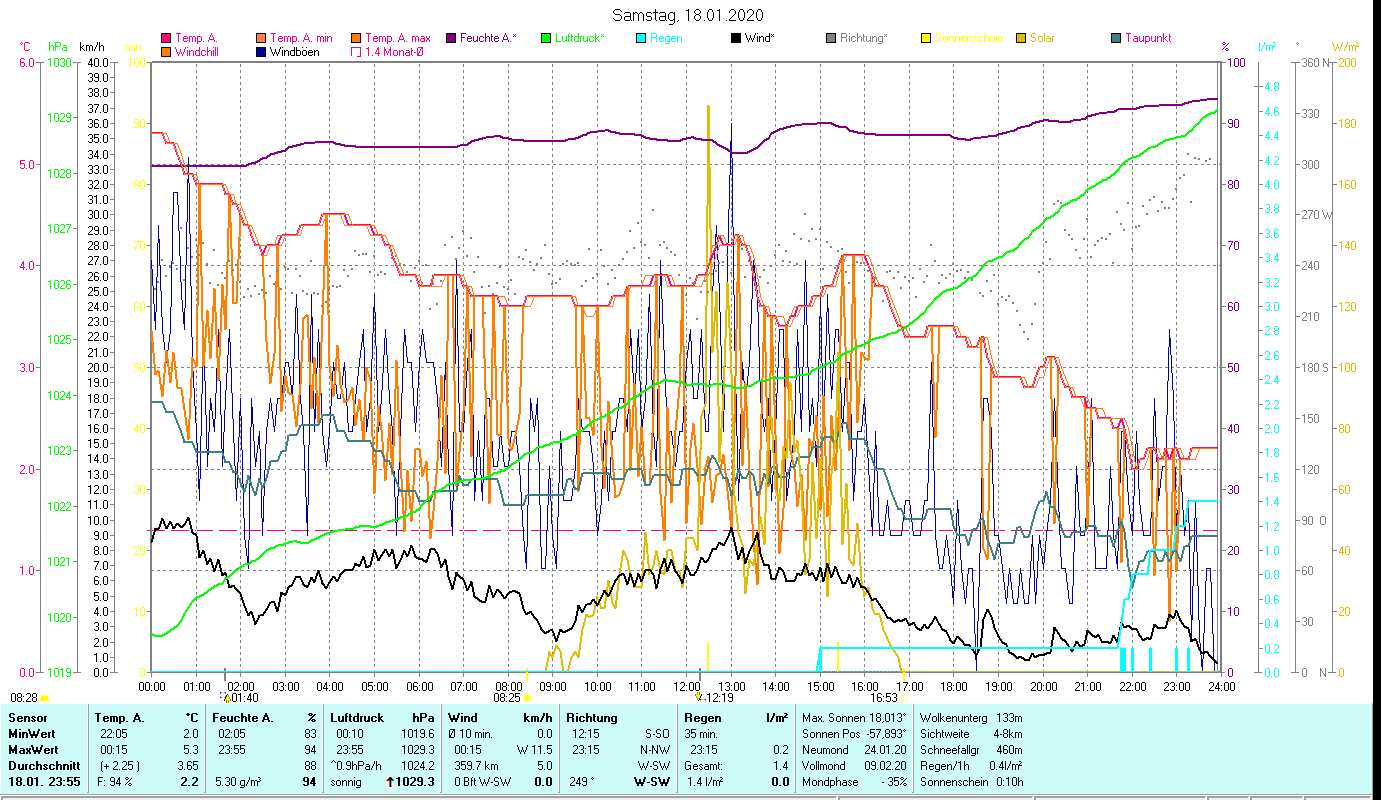Click the 'Windböen' legend label
The height and width of the screenshot is (800, 1381).
(x=295, y=51)
